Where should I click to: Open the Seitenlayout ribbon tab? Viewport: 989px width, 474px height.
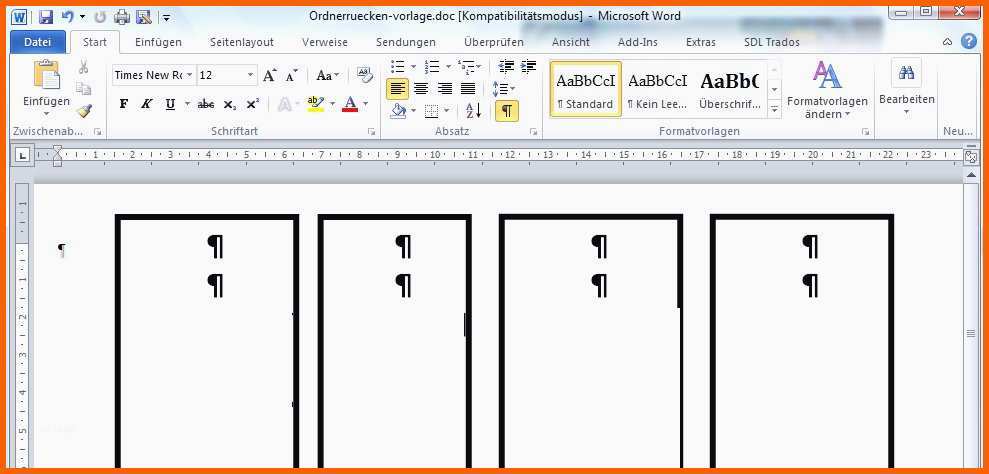point(242,42)
